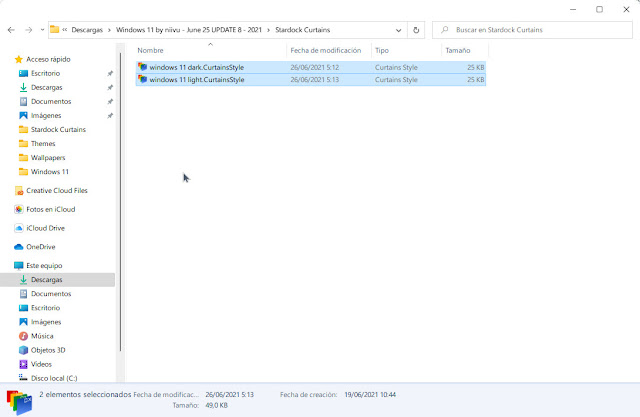Expand the address bar history dropdown

pos(398,30)
